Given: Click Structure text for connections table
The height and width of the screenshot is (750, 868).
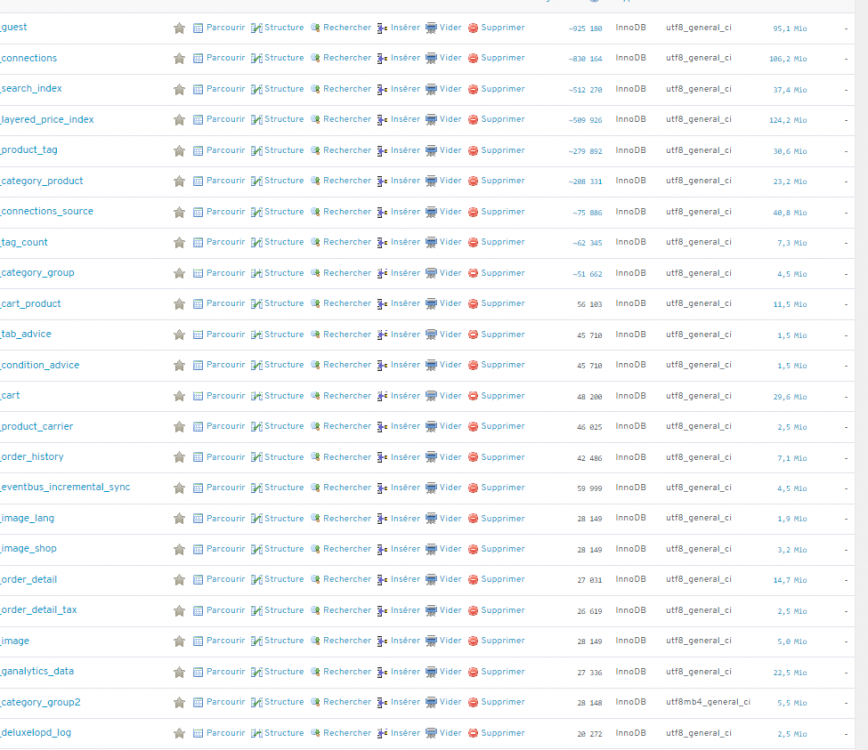Looking at the screenshot, I should tap(284, 58).
